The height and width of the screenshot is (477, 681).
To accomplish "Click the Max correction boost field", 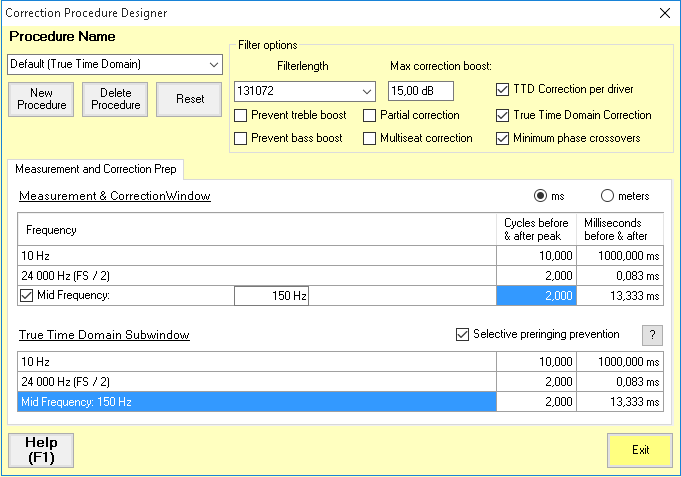I will (420, 91).
